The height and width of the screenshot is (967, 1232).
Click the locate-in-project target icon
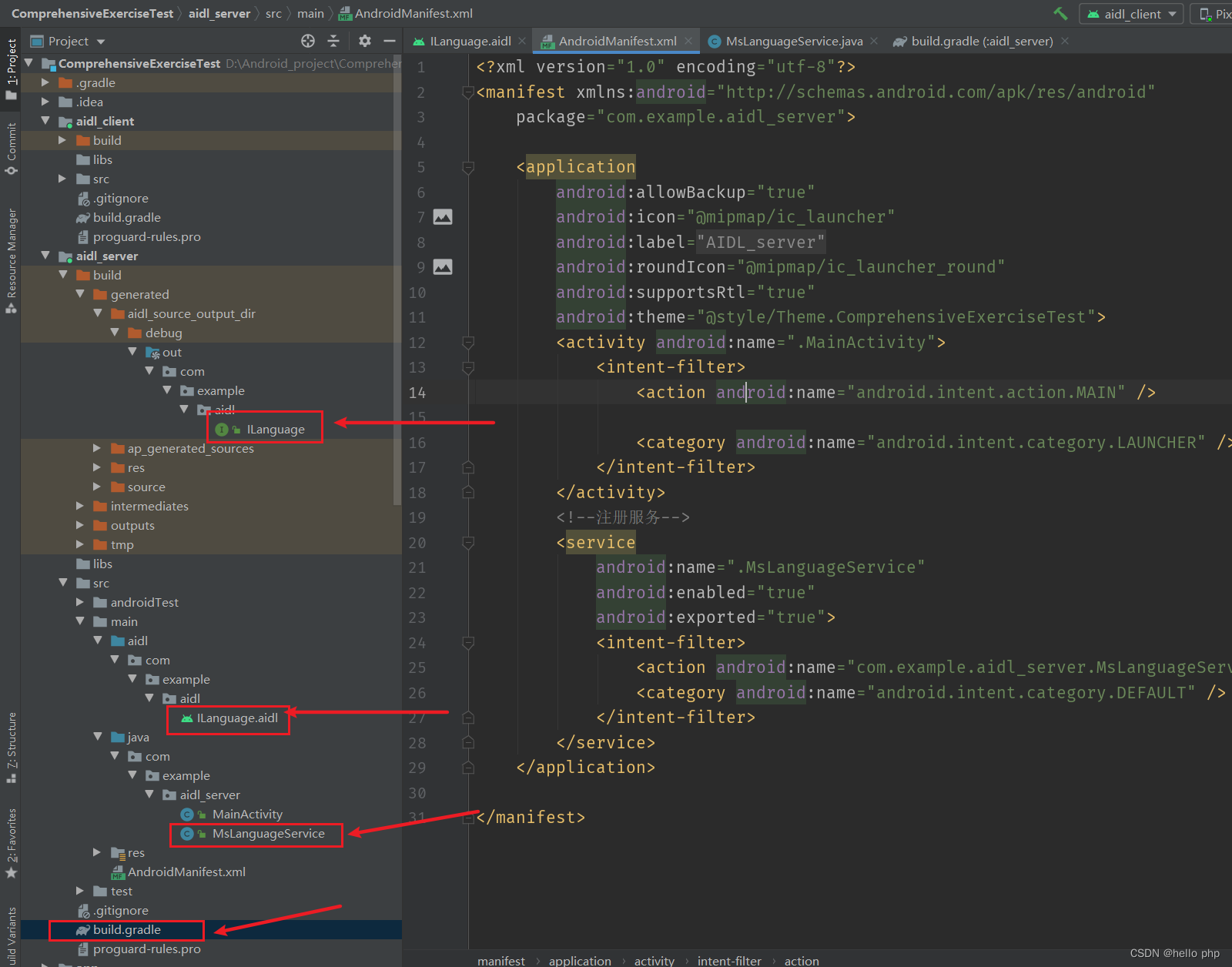click(x=308, y=41)
